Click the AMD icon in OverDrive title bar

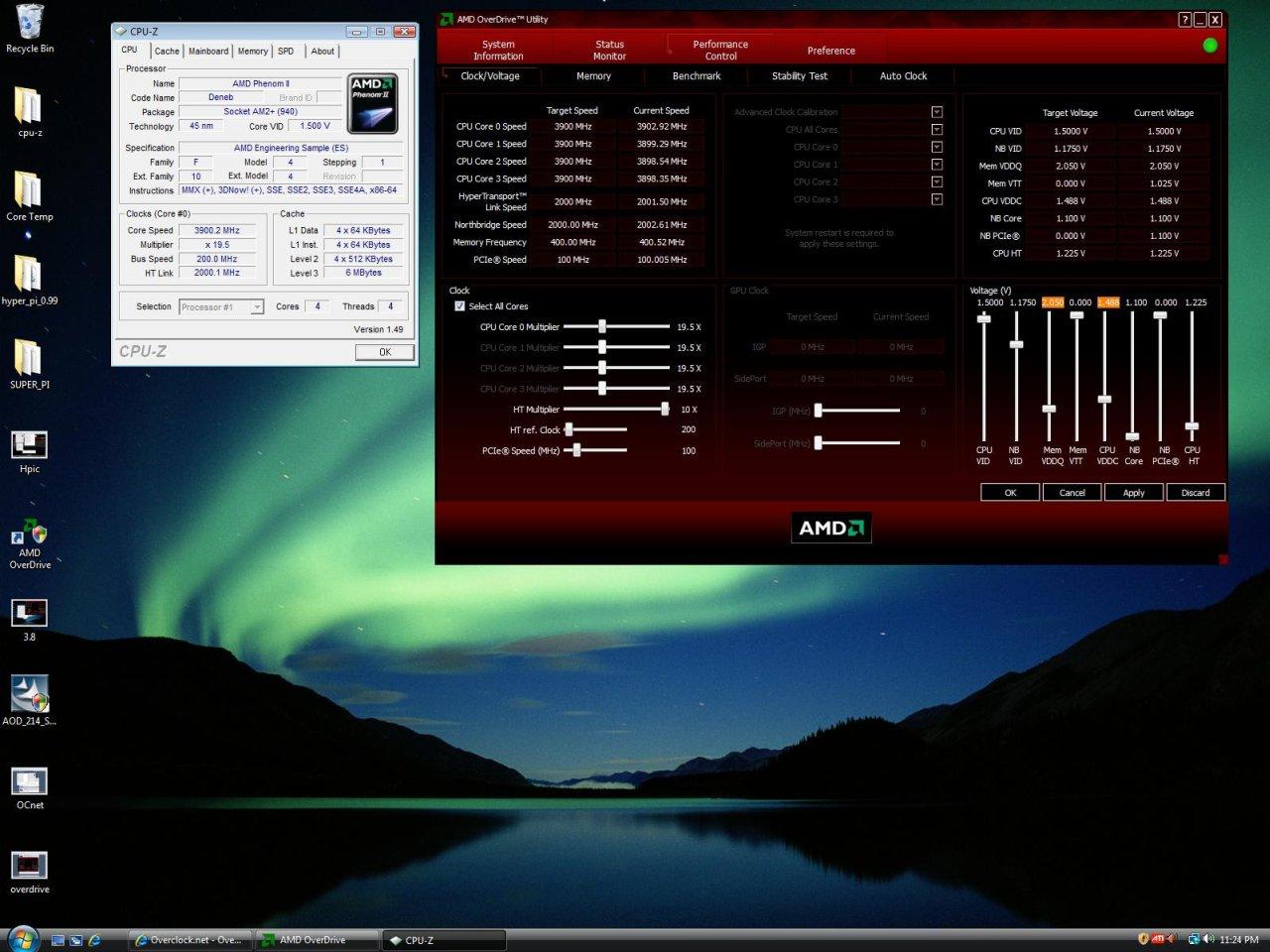pyautogui.click(x=446, y=19)
